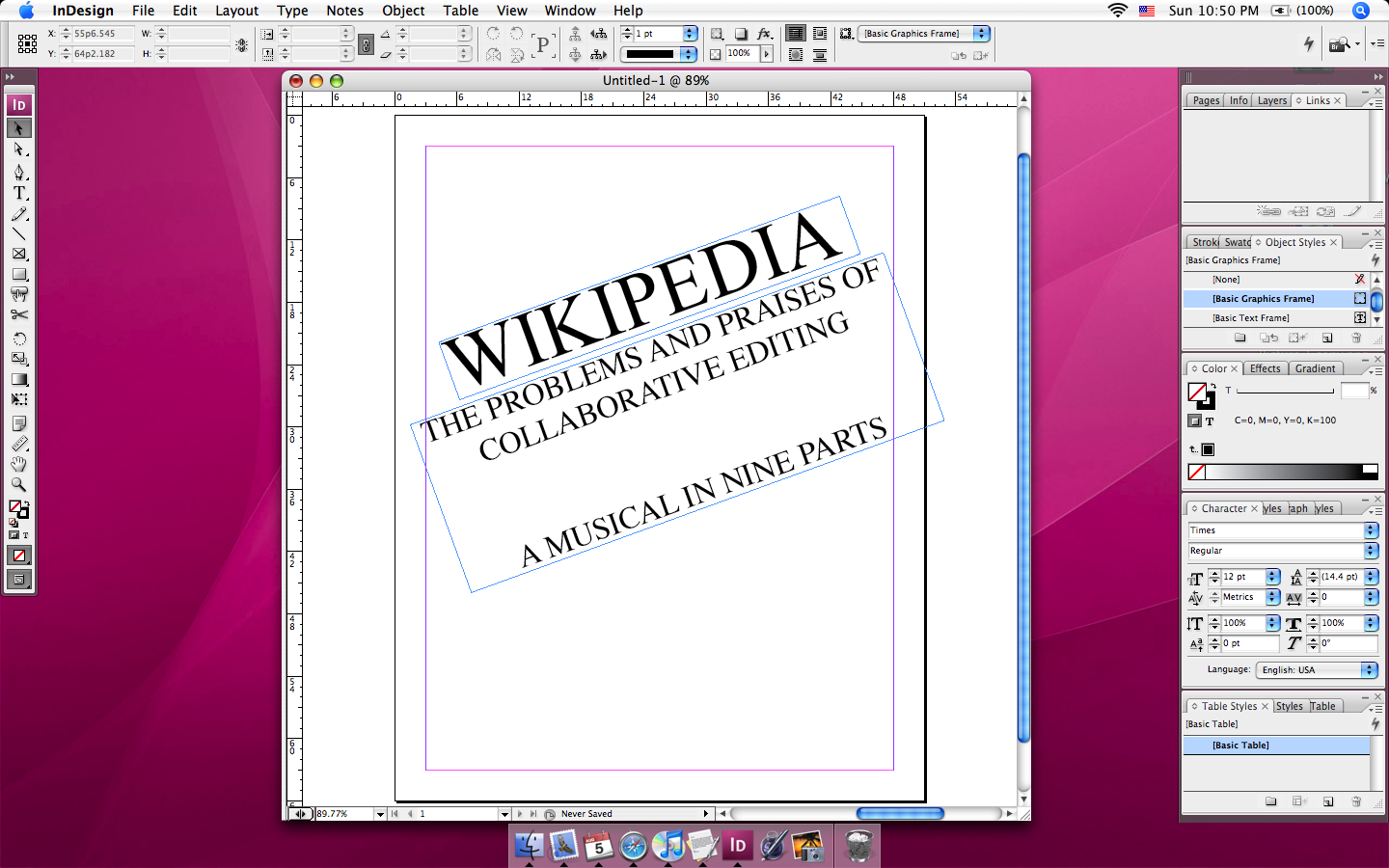
Task: Switch to the Gradient tab
Action: click(1316, 368)
